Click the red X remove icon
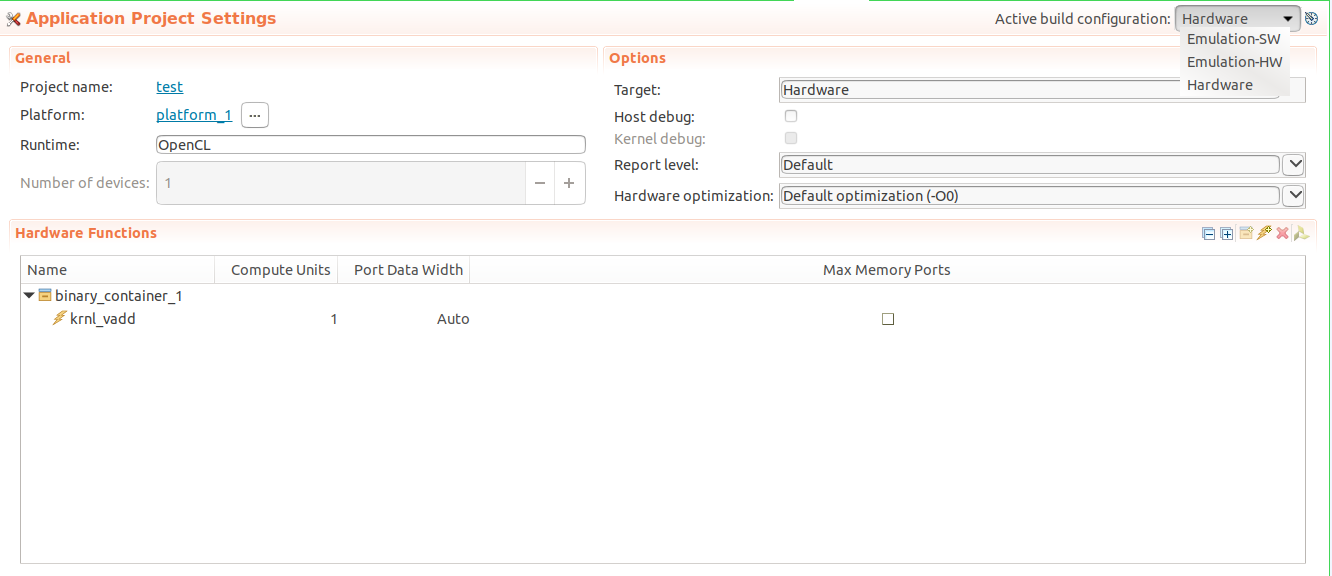This screenshot has width=1332, height=576. tap(1282, 233)
